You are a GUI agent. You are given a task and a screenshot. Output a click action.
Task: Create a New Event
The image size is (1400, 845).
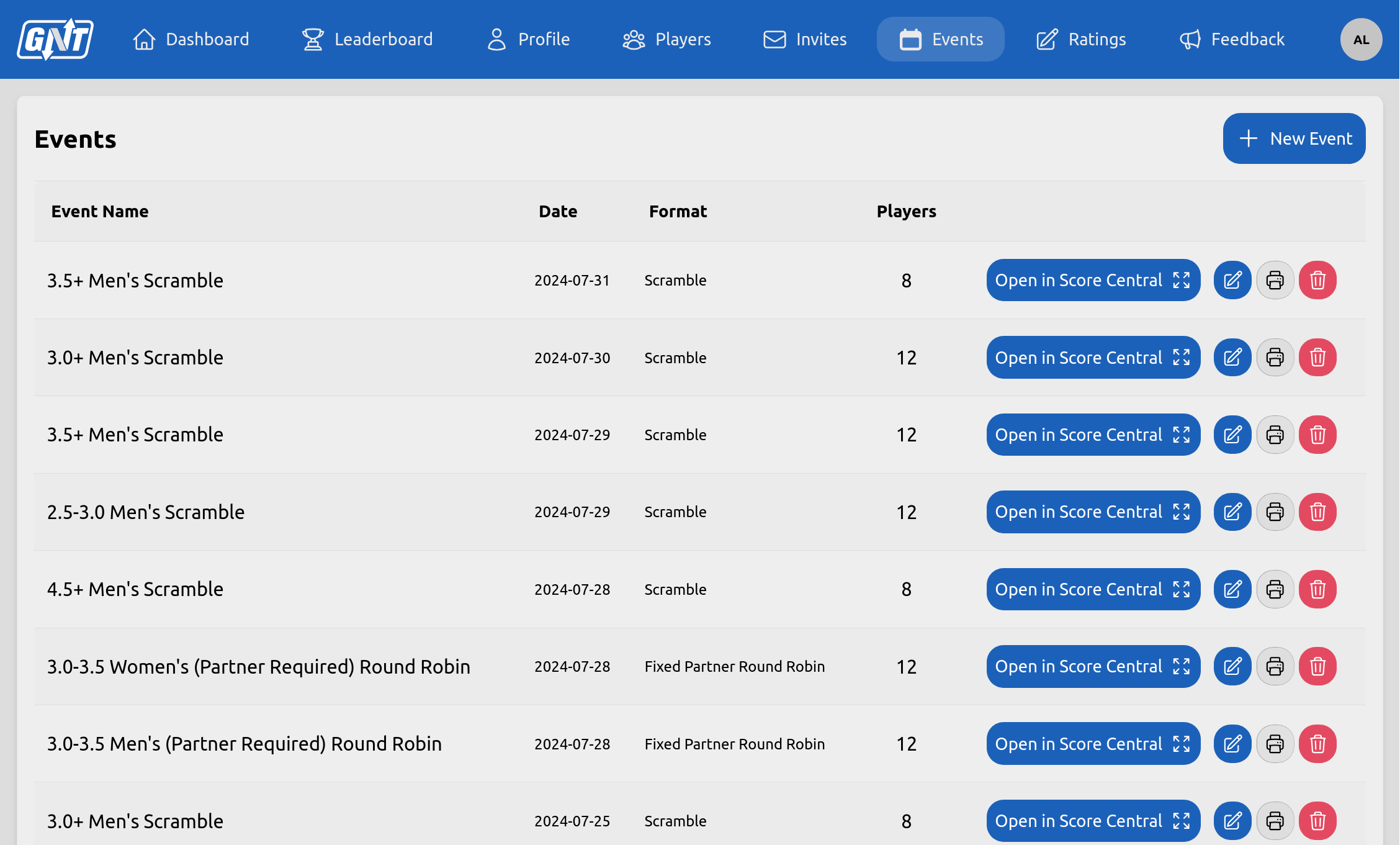tap(1294, 138)
